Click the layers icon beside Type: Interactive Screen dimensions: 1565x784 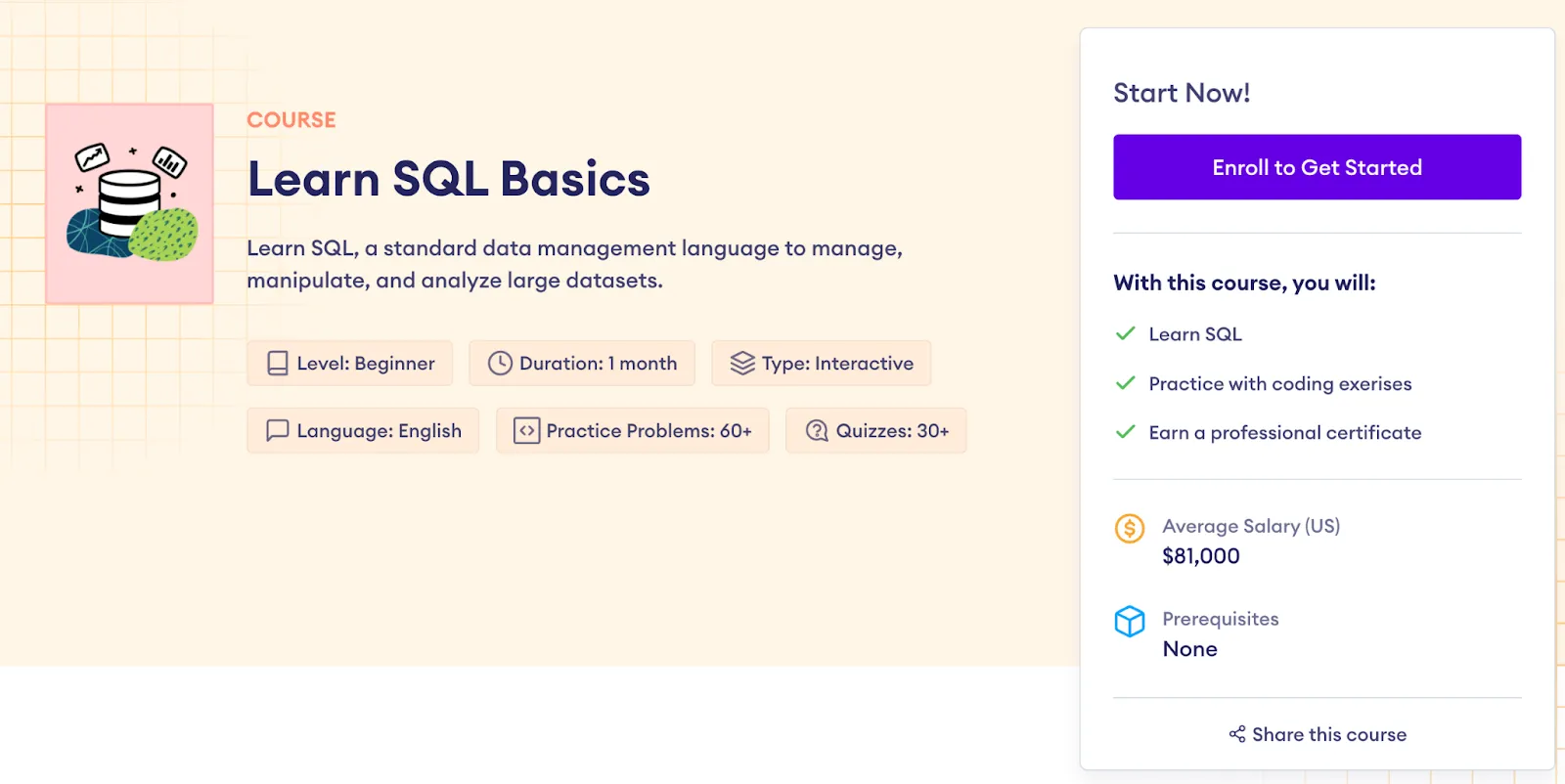click(742, 364)
